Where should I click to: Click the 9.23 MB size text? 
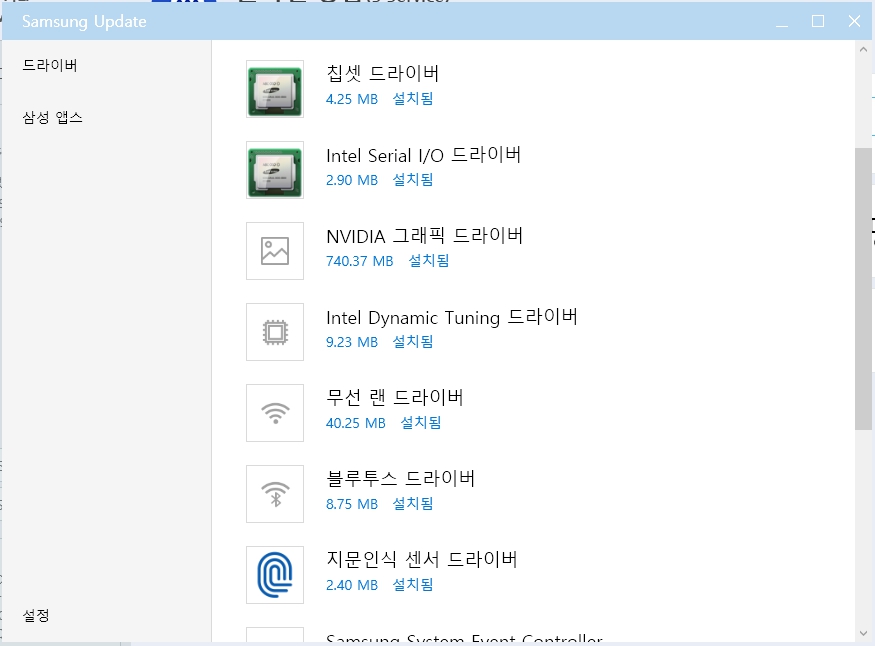click(352, 342)
